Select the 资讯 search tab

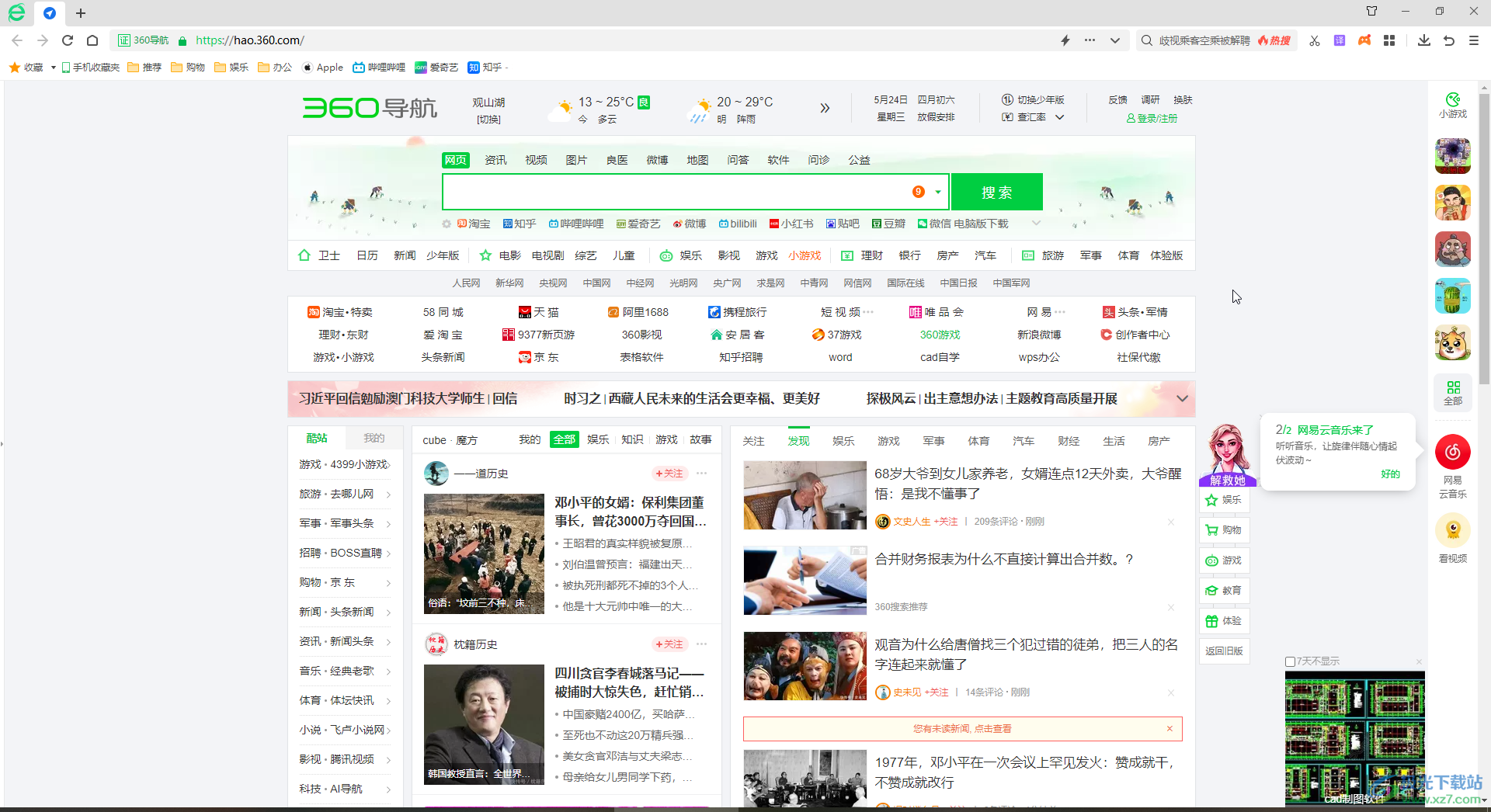tap(495, 160)
